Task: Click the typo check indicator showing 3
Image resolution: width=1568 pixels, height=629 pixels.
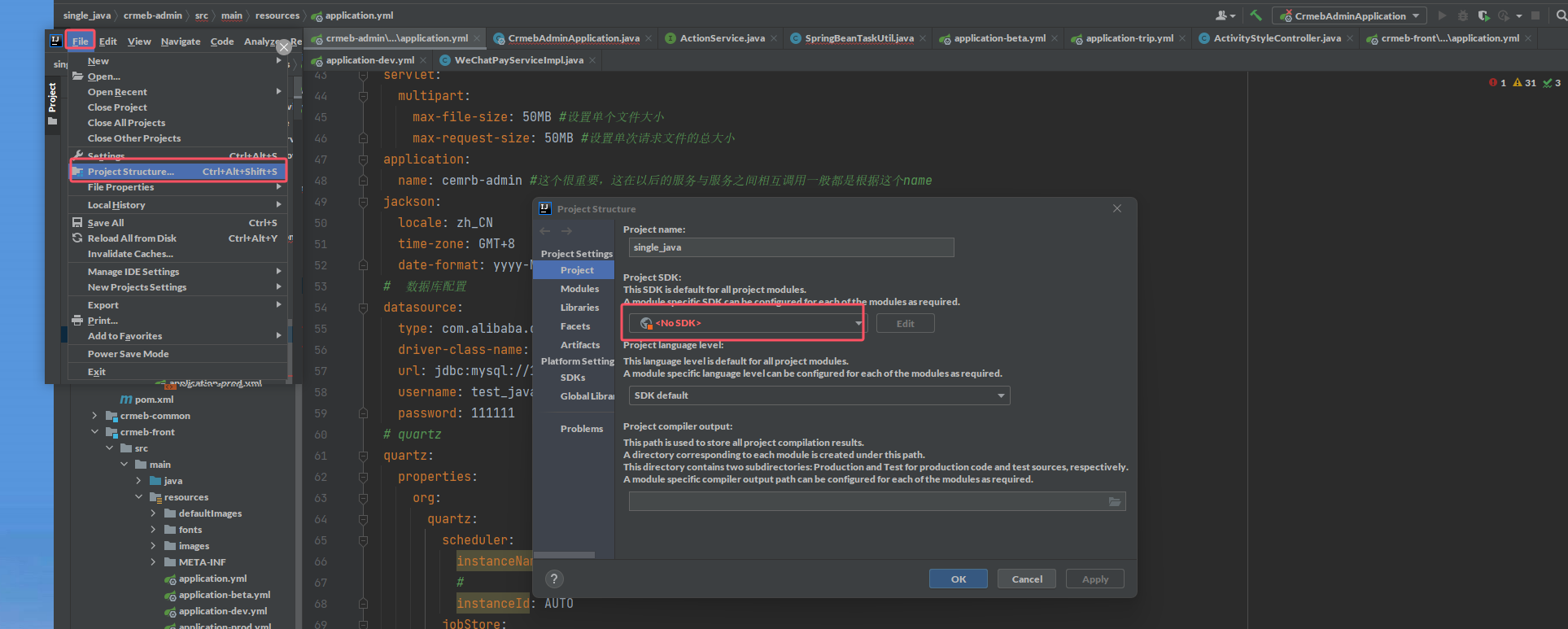Action: pos(1552,83)
